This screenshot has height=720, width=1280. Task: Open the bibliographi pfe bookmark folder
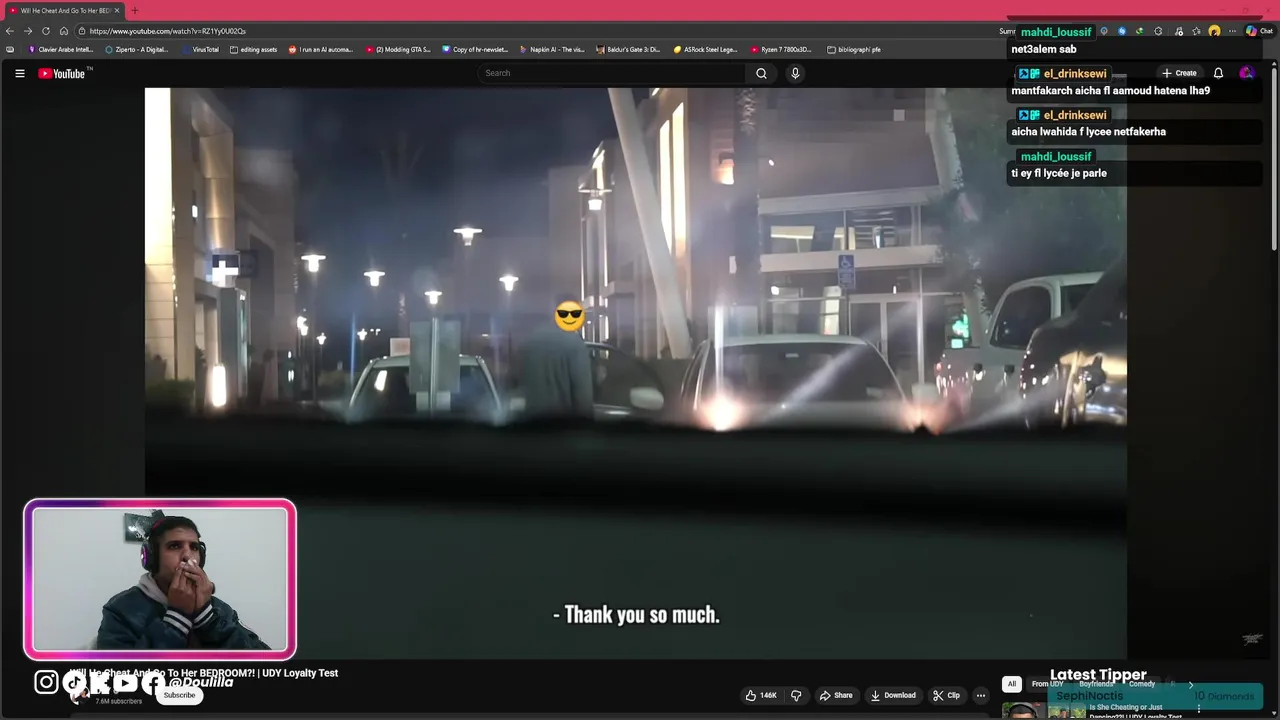[x=854, y=49]
